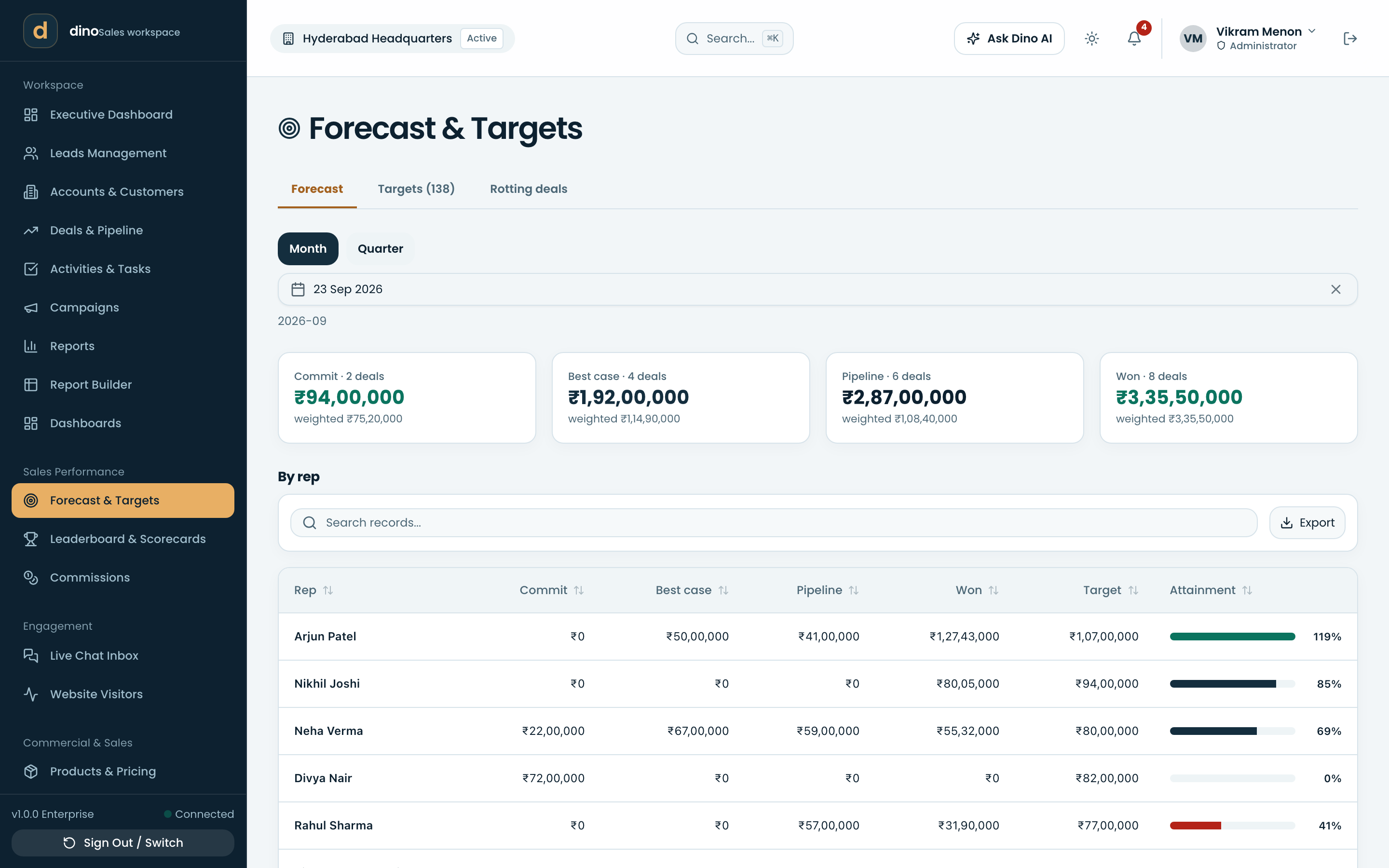Sort table by Rep column
1389x868 pixels.
tap(313, 590)
